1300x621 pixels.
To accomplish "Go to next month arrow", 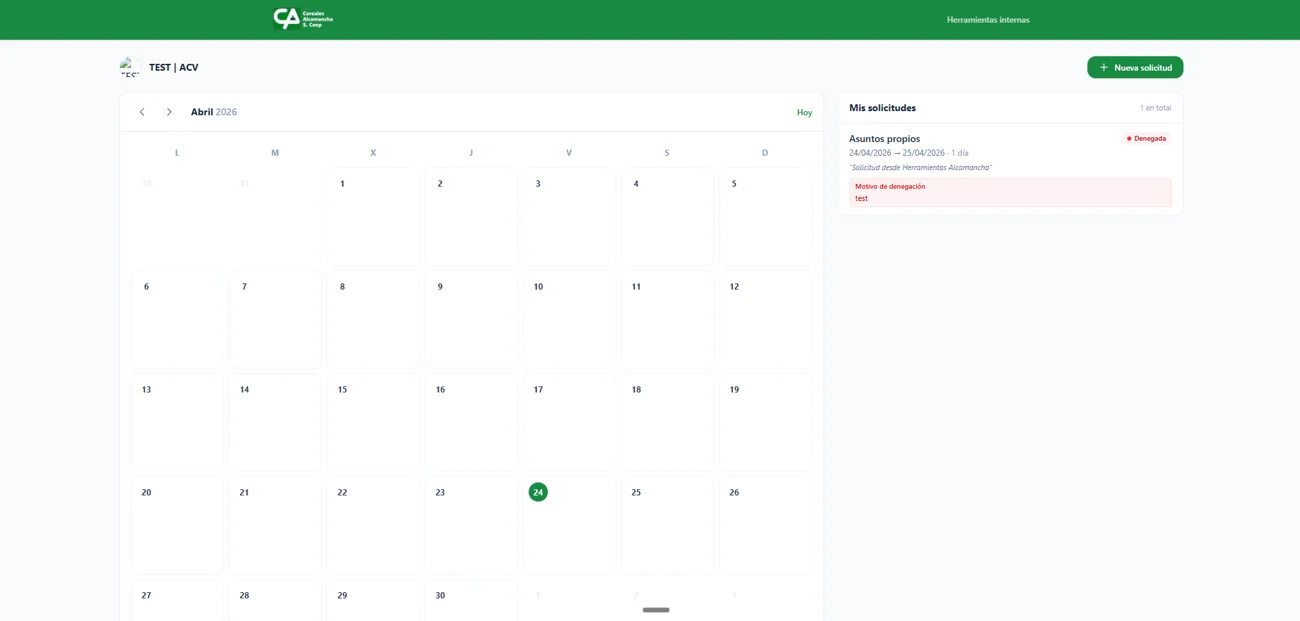I will pyautogui.click(x=169, y=112).
